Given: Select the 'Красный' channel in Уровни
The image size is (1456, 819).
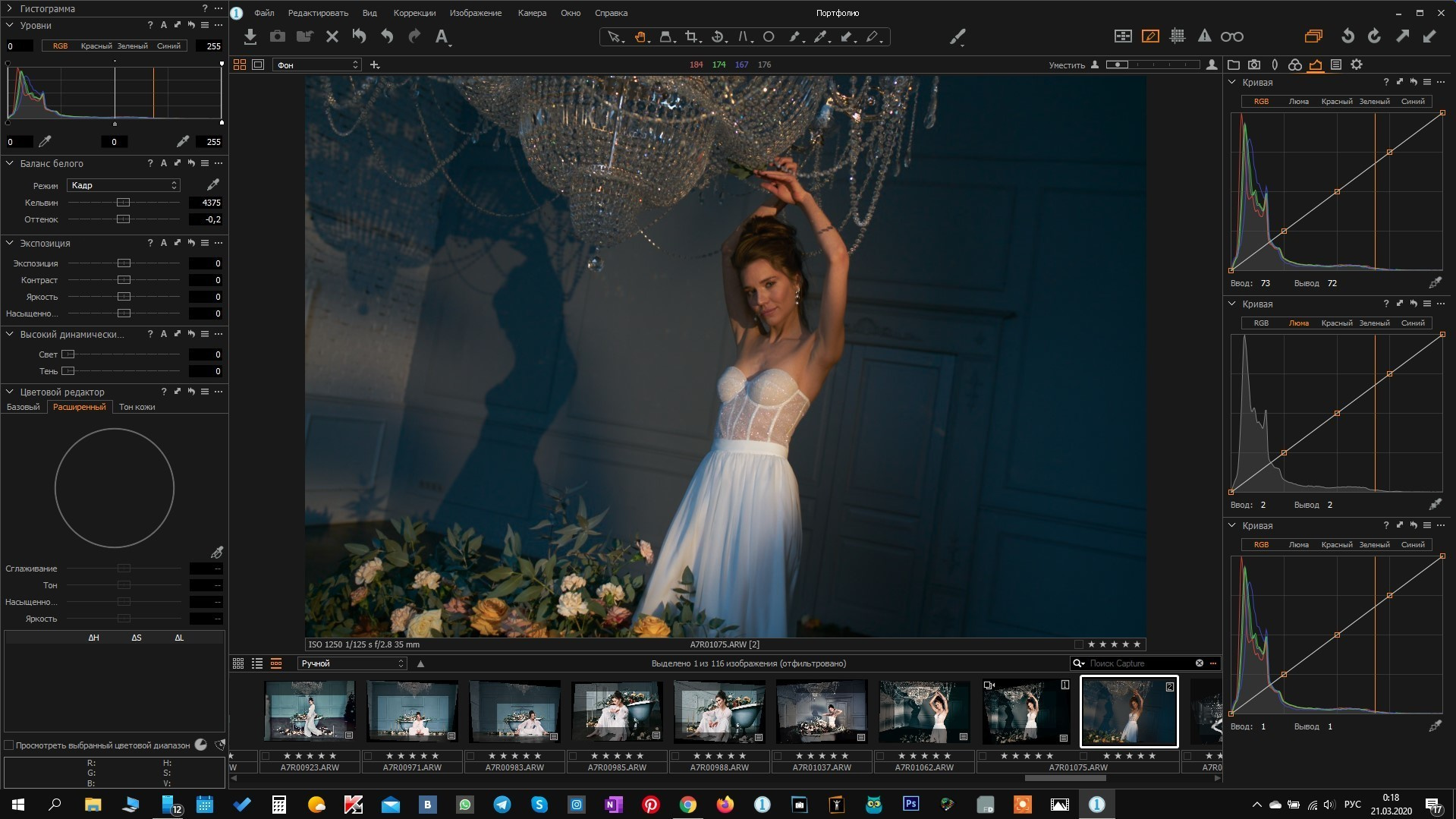Looking at the screenshot, I should pyautogui.click(x=96, y=46).
